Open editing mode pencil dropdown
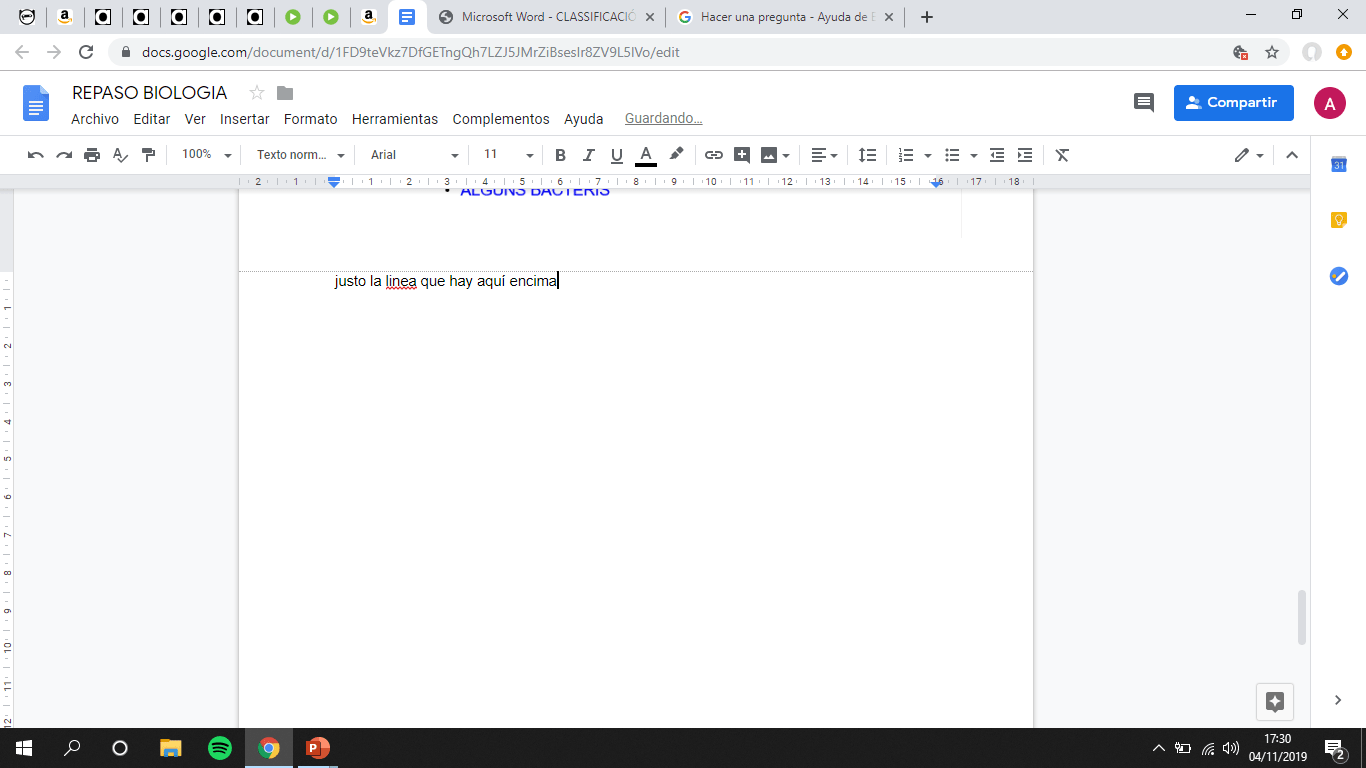Image resolution: width=1366 pixels, height=768 pixels. tap(1249, 155)
